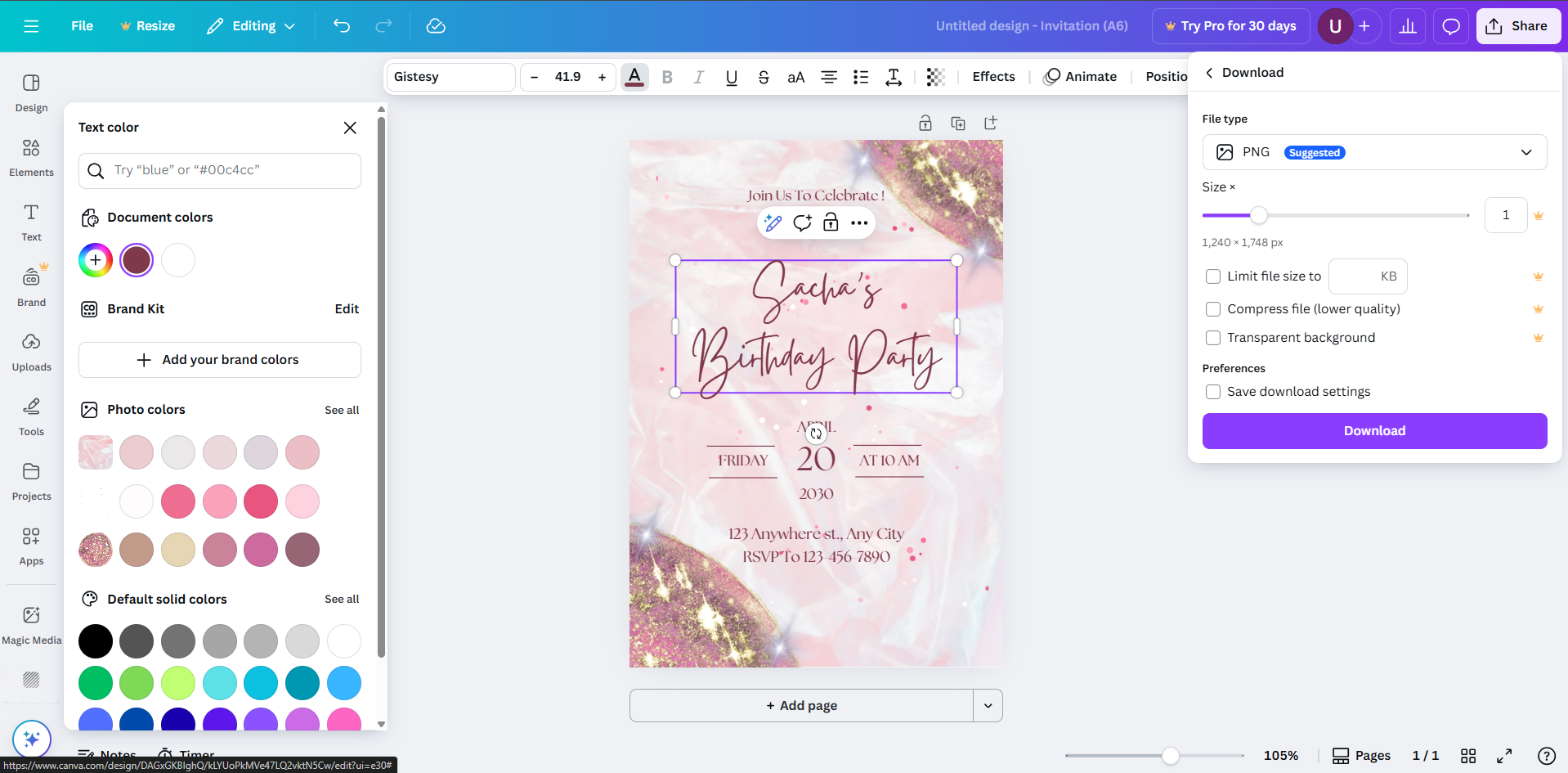Click Edit next to Brand Kit
The height and width of the screenshot is (773, 1568).
346,308
